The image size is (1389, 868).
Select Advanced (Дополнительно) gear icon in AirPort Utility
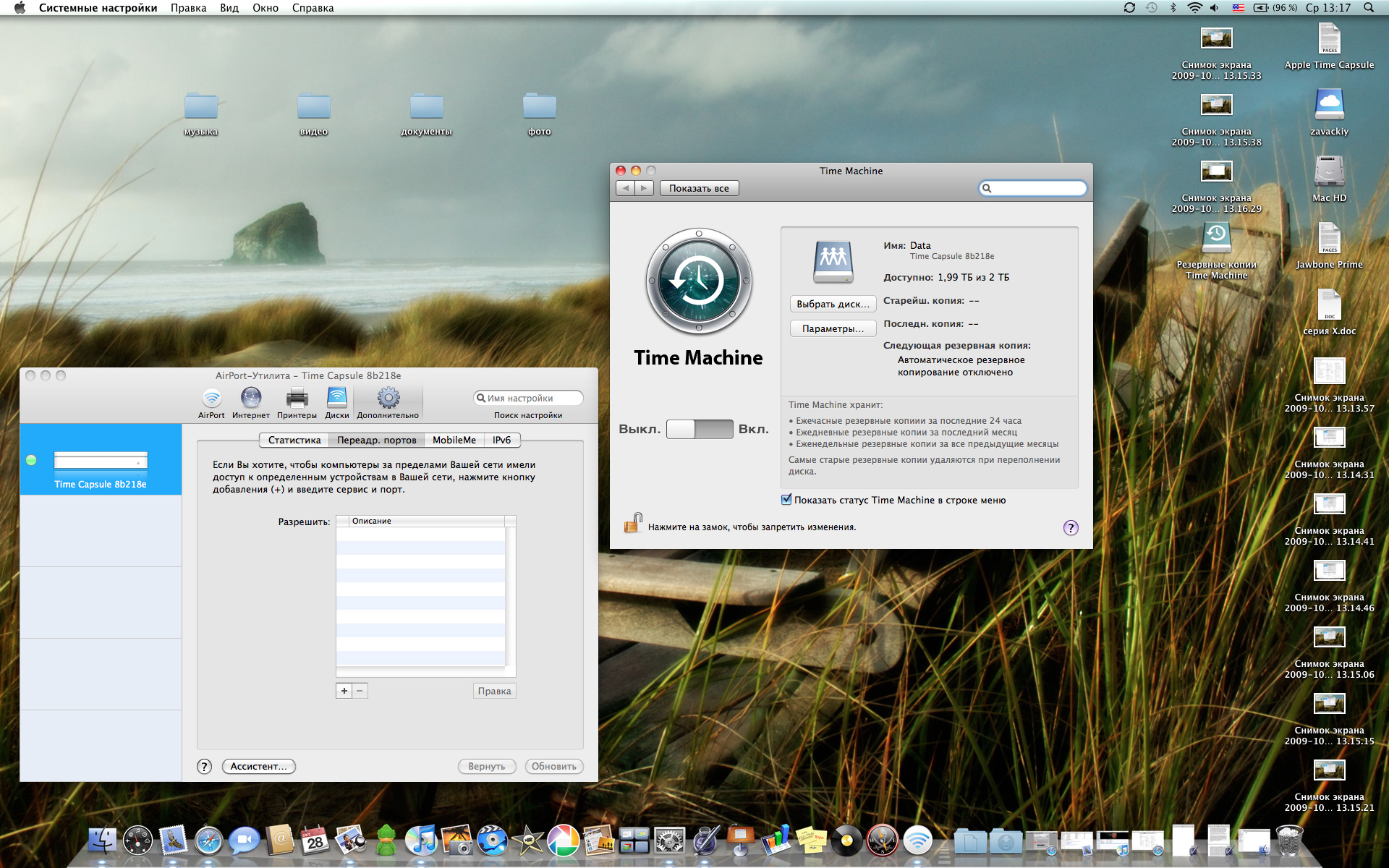(388, 403)
